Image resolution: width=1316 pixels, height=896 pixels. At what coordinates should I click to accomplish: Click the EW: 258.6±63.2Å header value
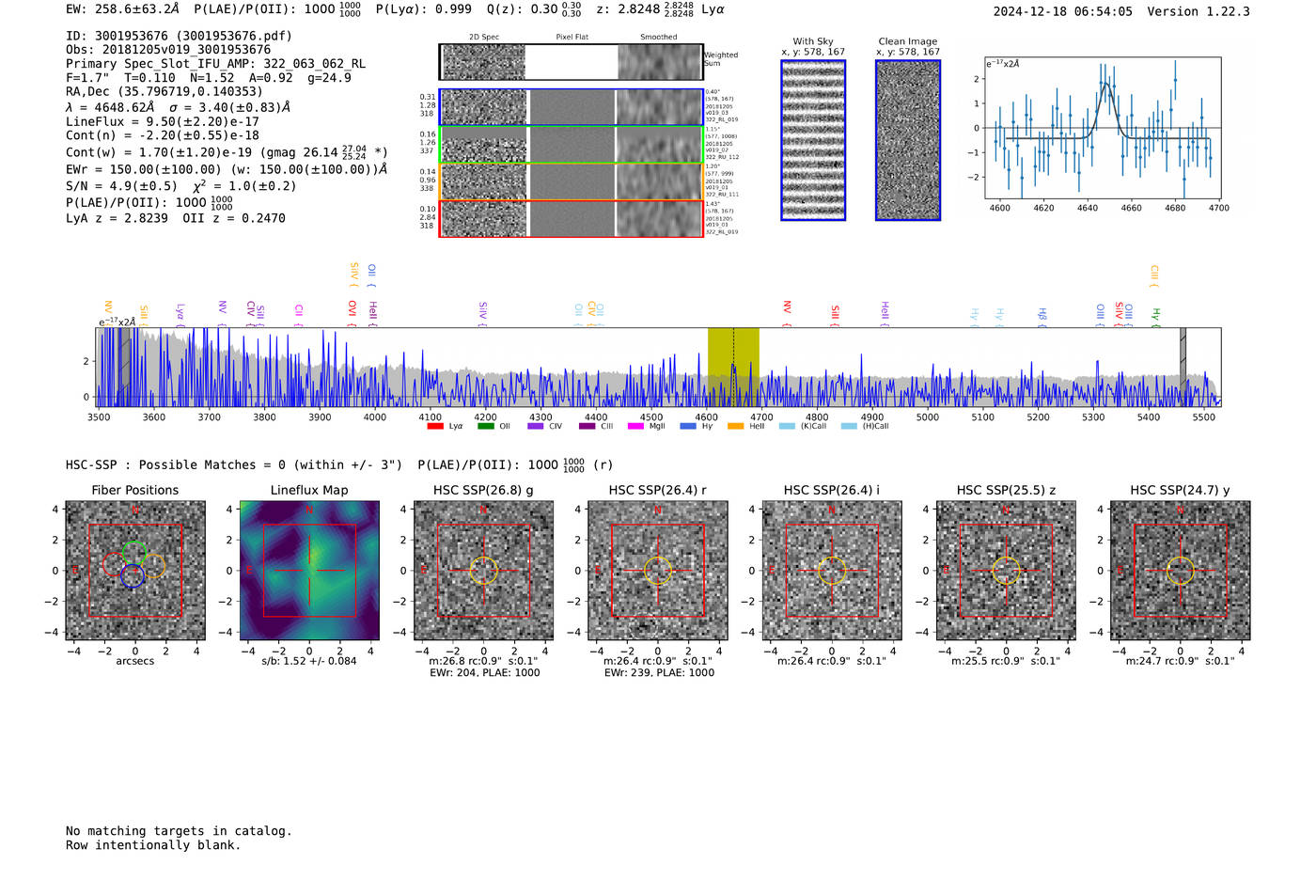[122, 9]
